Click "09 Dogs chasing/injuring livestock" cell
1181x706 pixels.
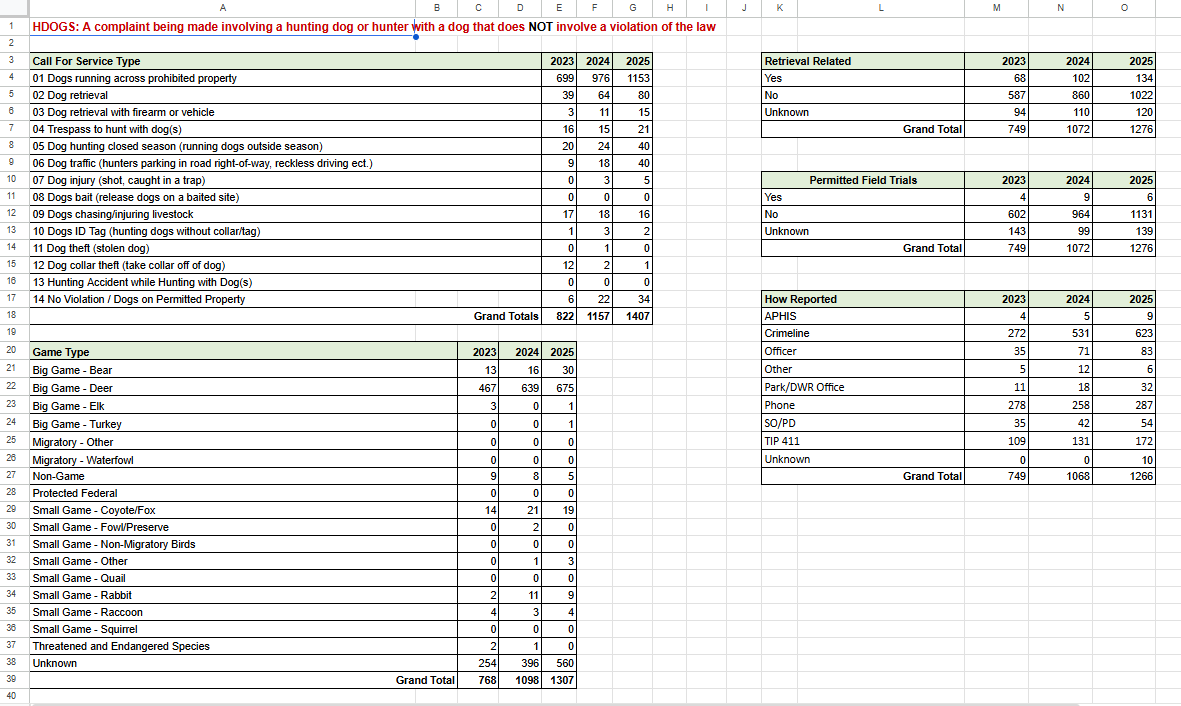(x=112, y=214)
